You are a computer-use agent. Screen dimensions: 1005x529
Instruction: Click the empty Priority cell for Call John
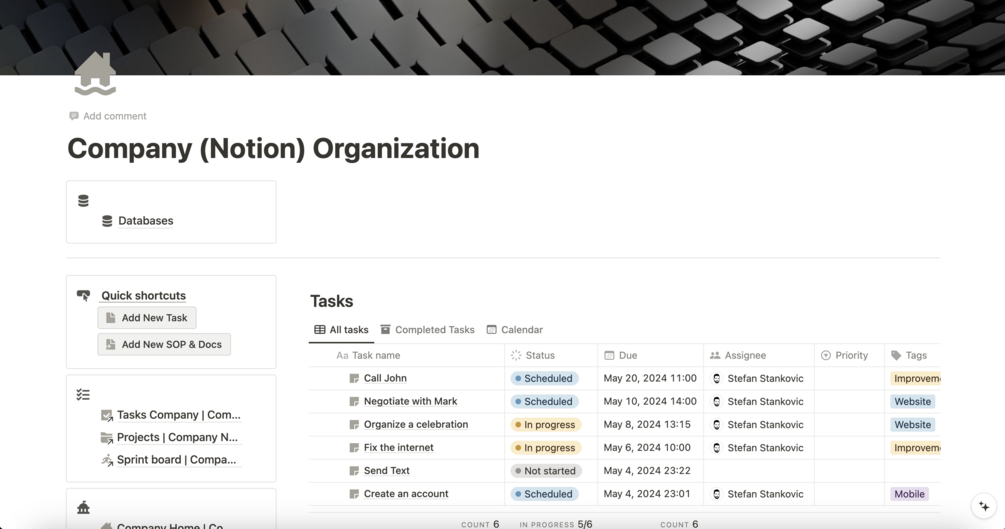[849, 378]
